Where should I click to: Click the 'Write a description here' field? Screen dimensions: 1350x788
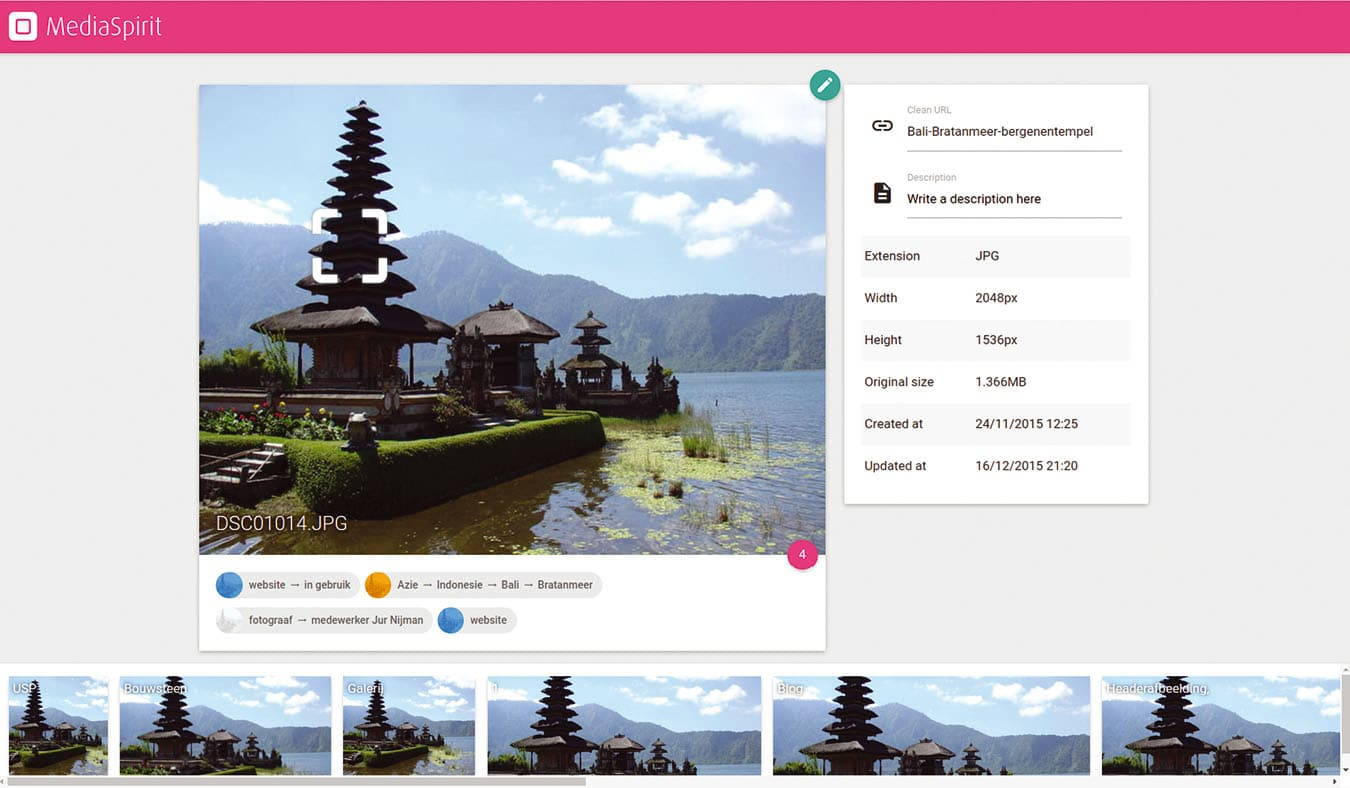click(x=1014, y=199)
